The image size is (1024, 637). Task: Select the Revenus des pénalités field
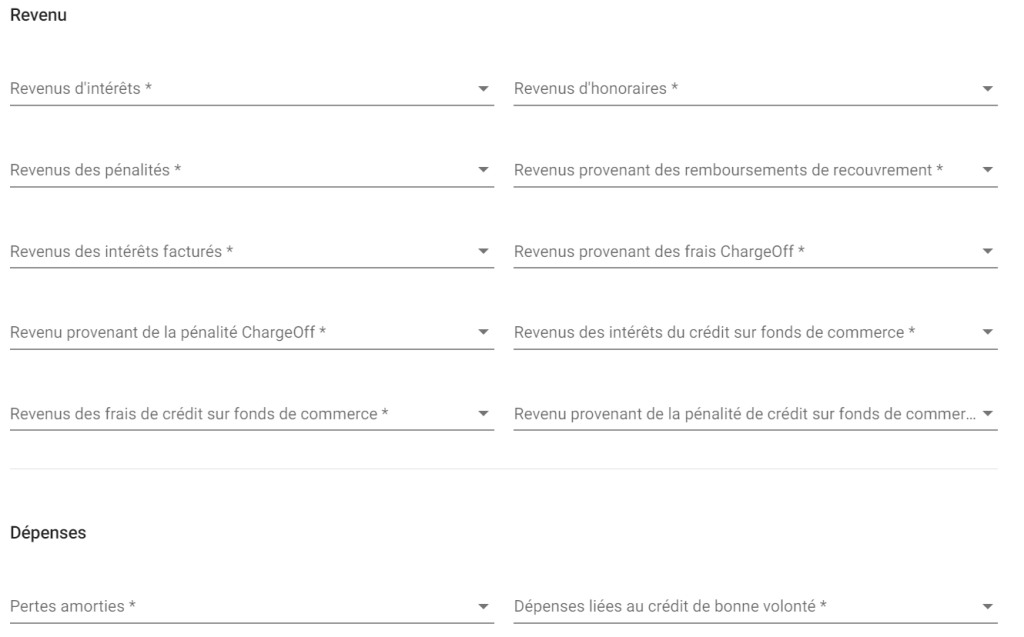251,171
